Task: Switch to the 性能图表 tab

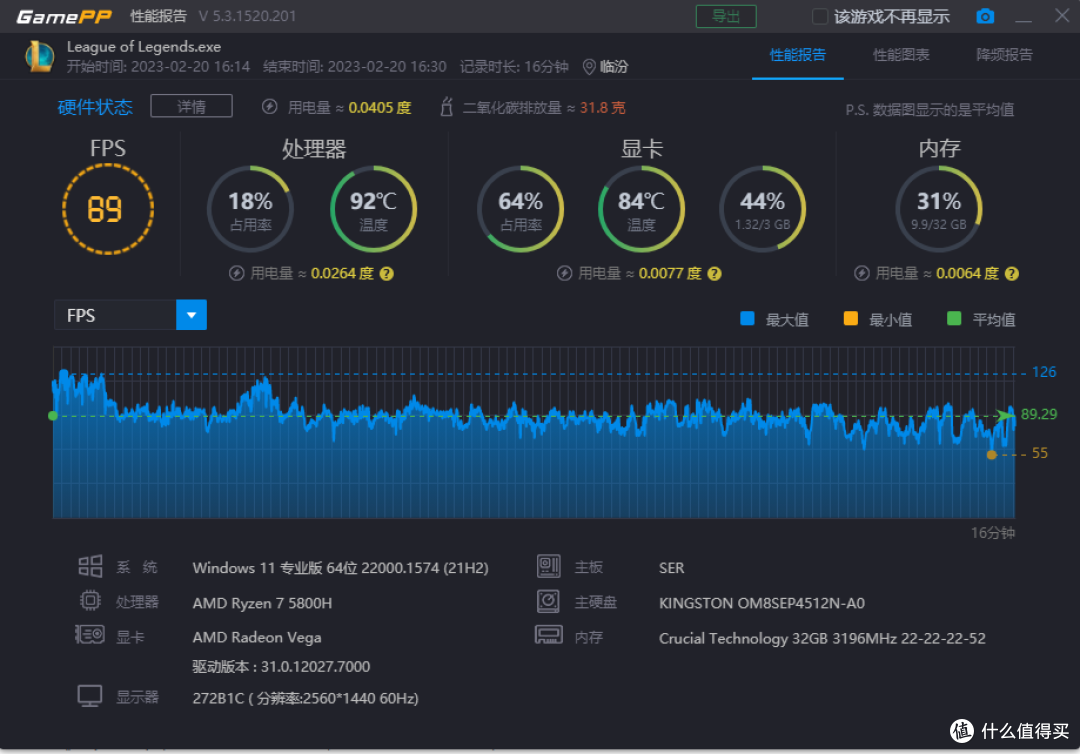Action: coord(901,55)
